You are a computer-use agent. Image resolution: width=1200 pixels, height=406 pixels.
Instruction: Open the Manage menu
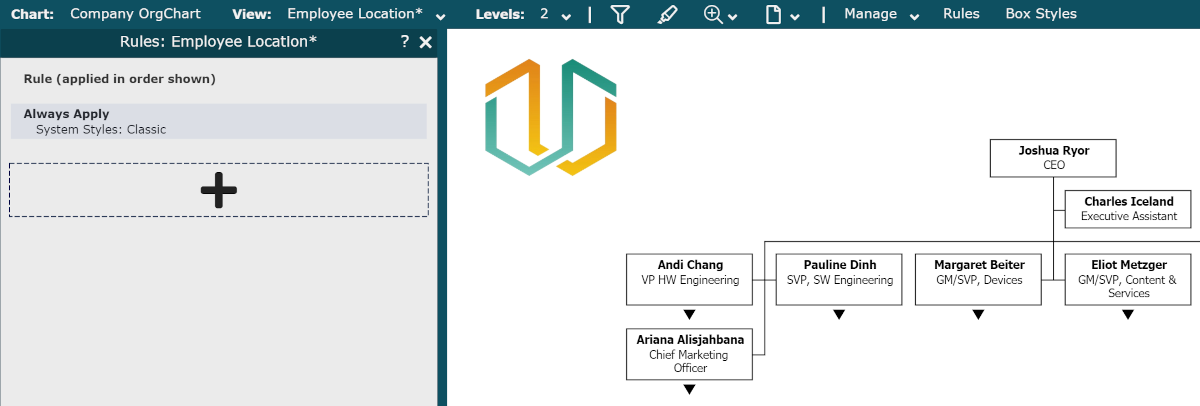click(x=881, y=14)
